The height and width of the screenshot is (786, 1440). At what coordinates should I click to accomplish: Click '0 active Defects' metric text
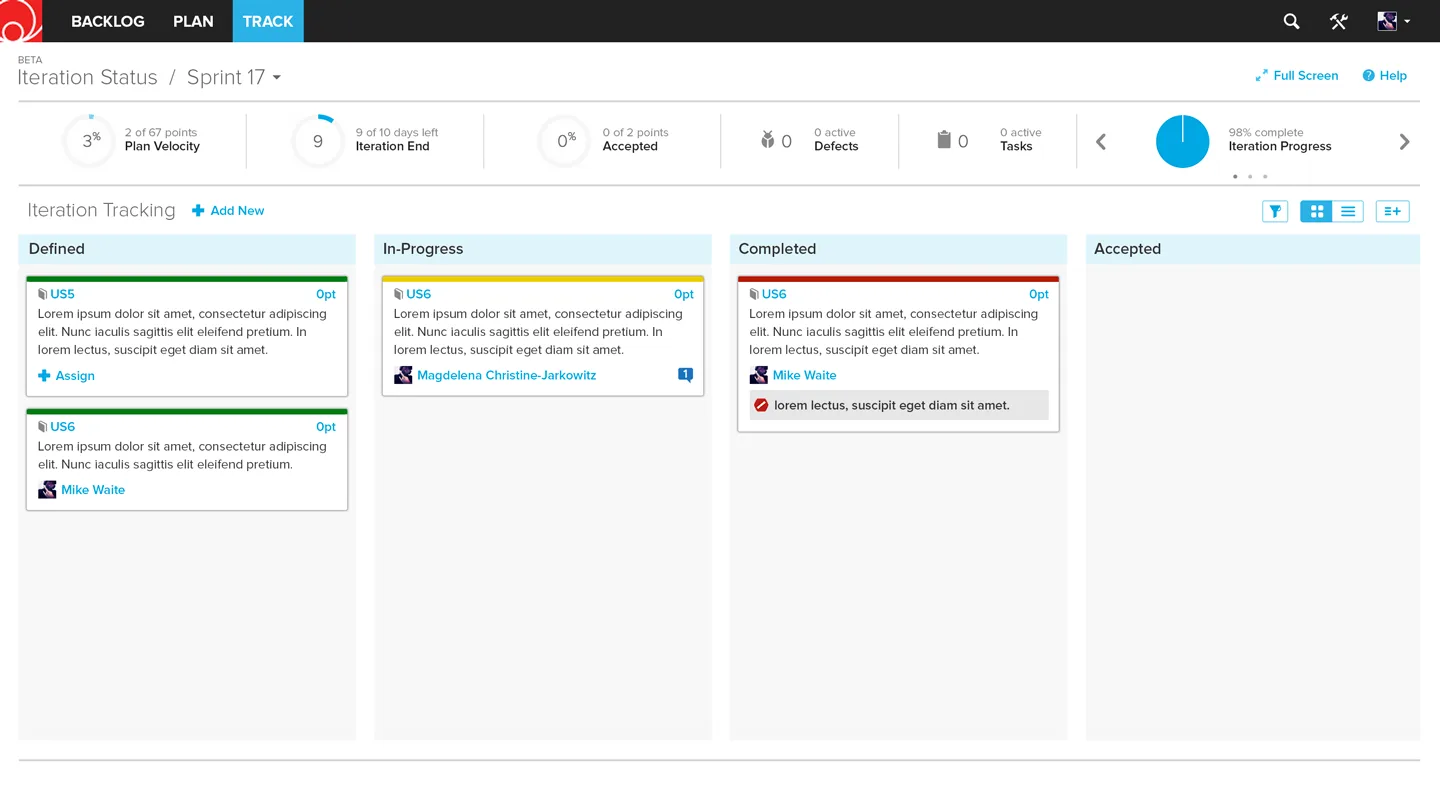[836, 139]
